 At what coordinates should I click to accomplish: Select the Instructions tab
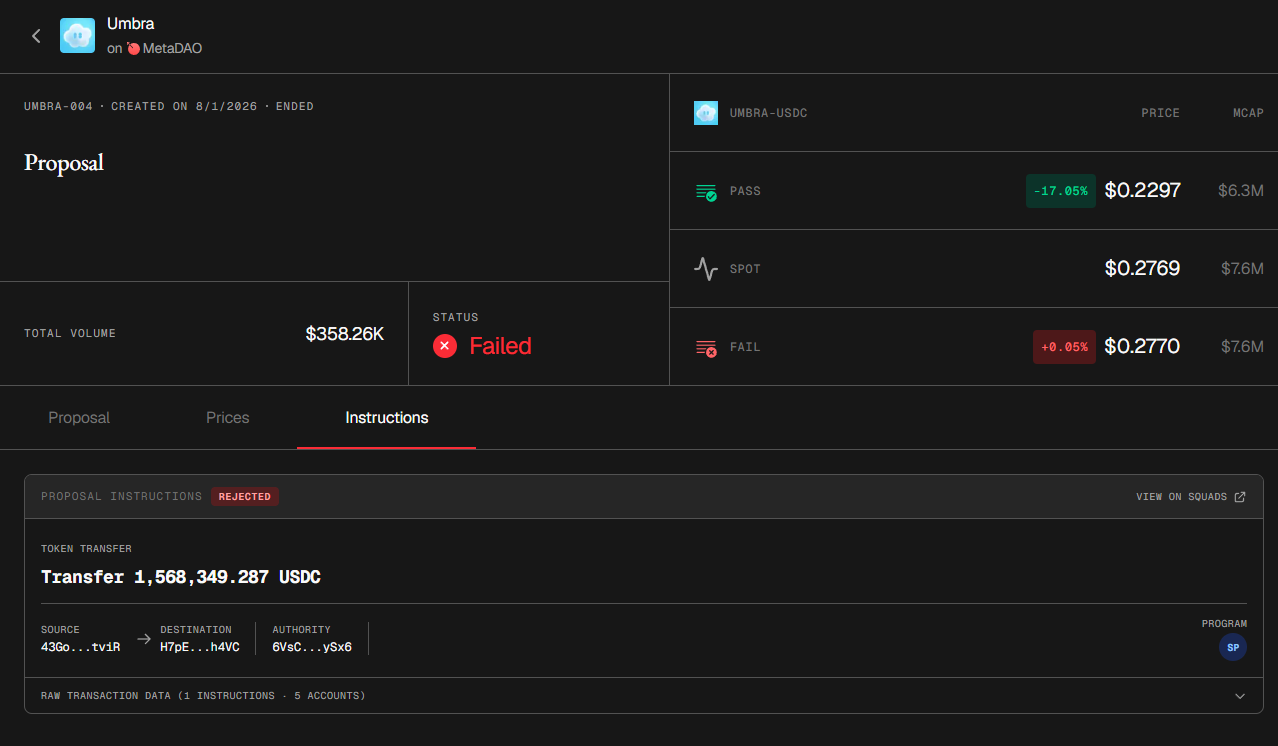[387, 418]
